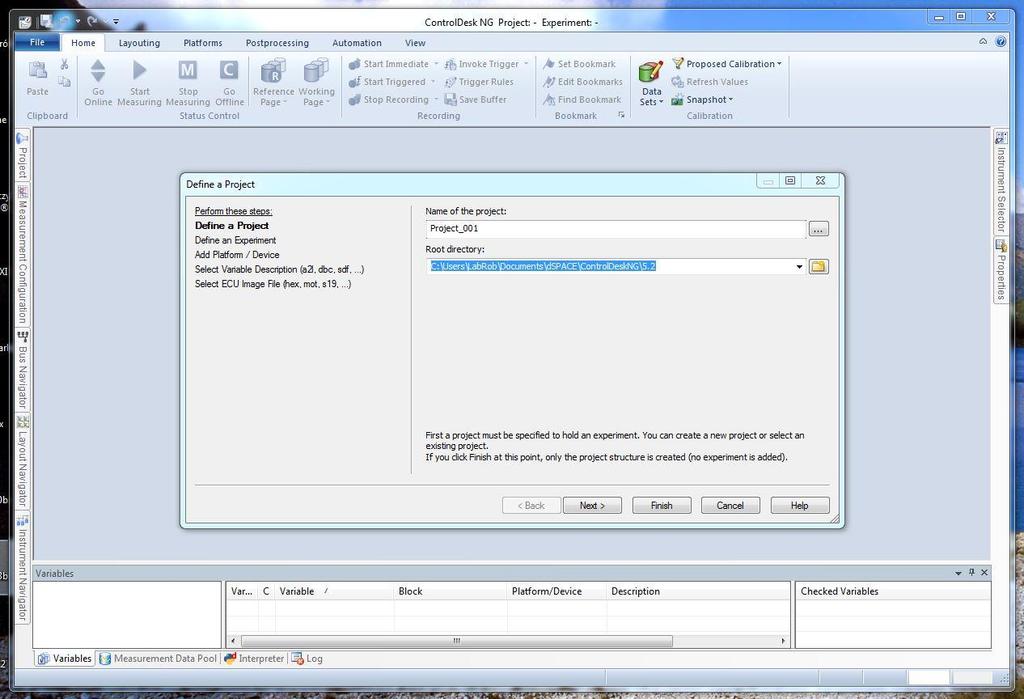This screenshot has width=1024, height=699.
Task: Switch to the View ribbon tab
Action: pos(415,42)
